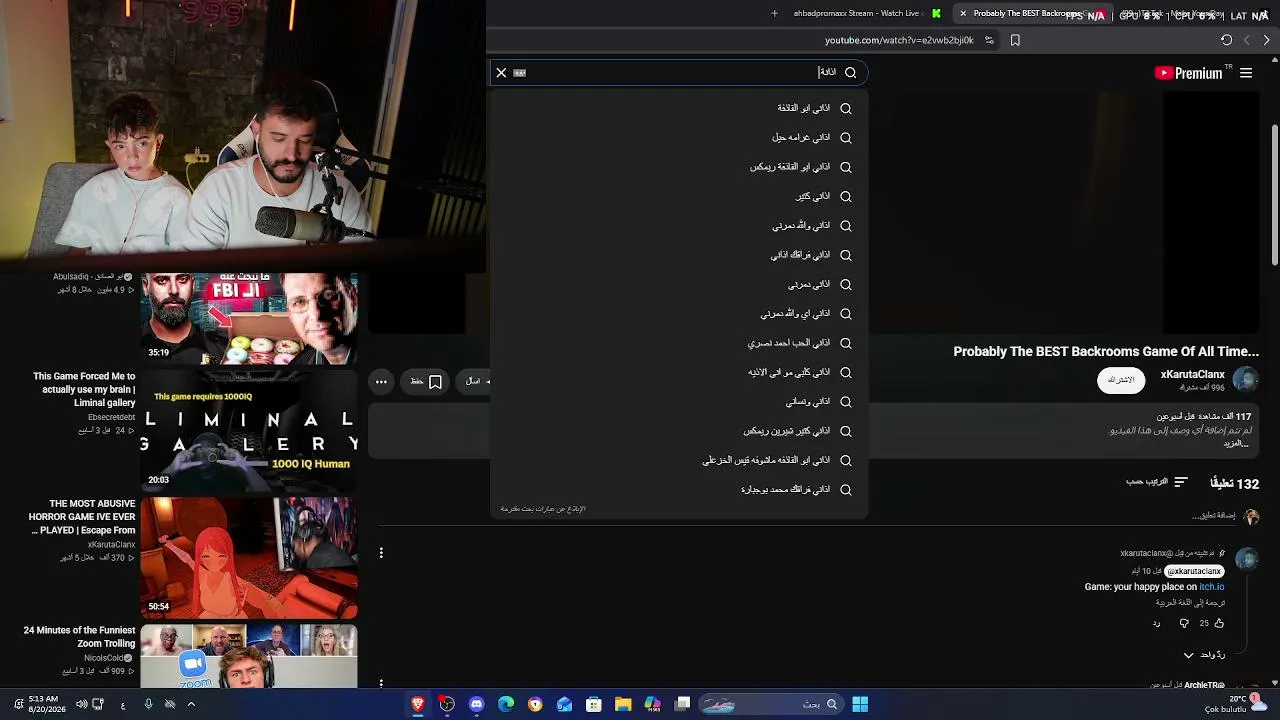Click the microphone icon in system tray
1280x720 pixels.
(x=148, y=704)
